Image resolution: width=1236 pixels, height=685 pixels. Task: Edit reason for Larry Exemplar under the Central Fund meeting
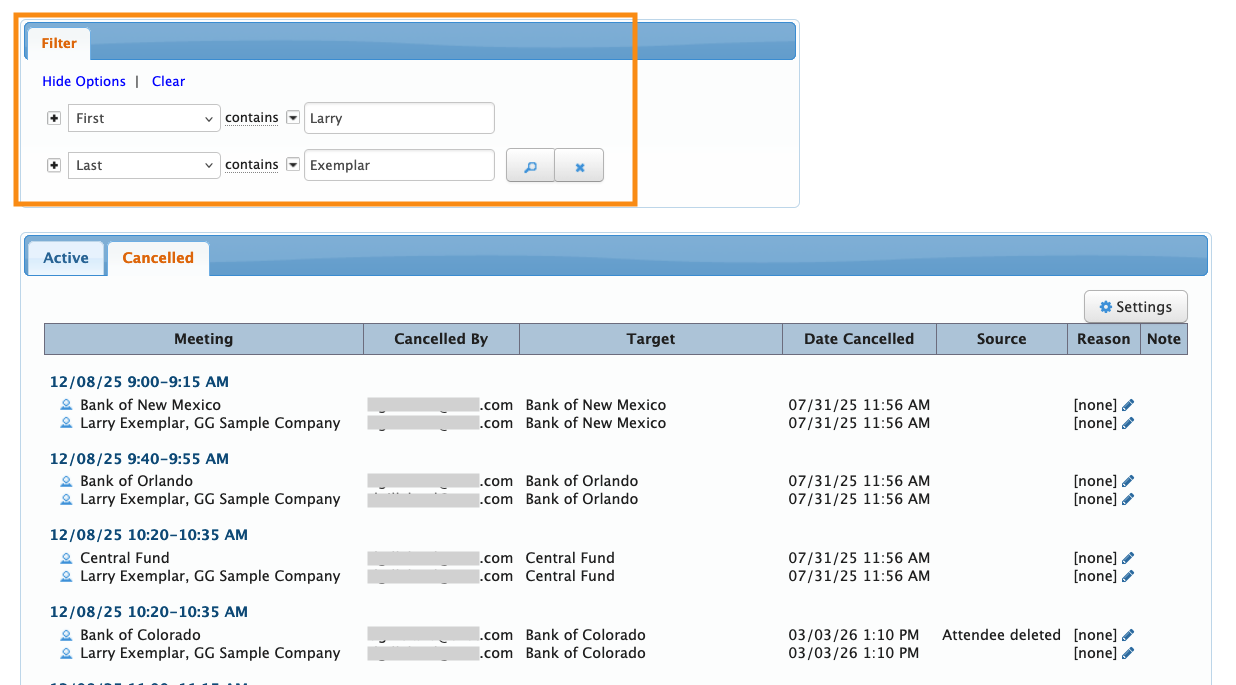(1128, 576)
